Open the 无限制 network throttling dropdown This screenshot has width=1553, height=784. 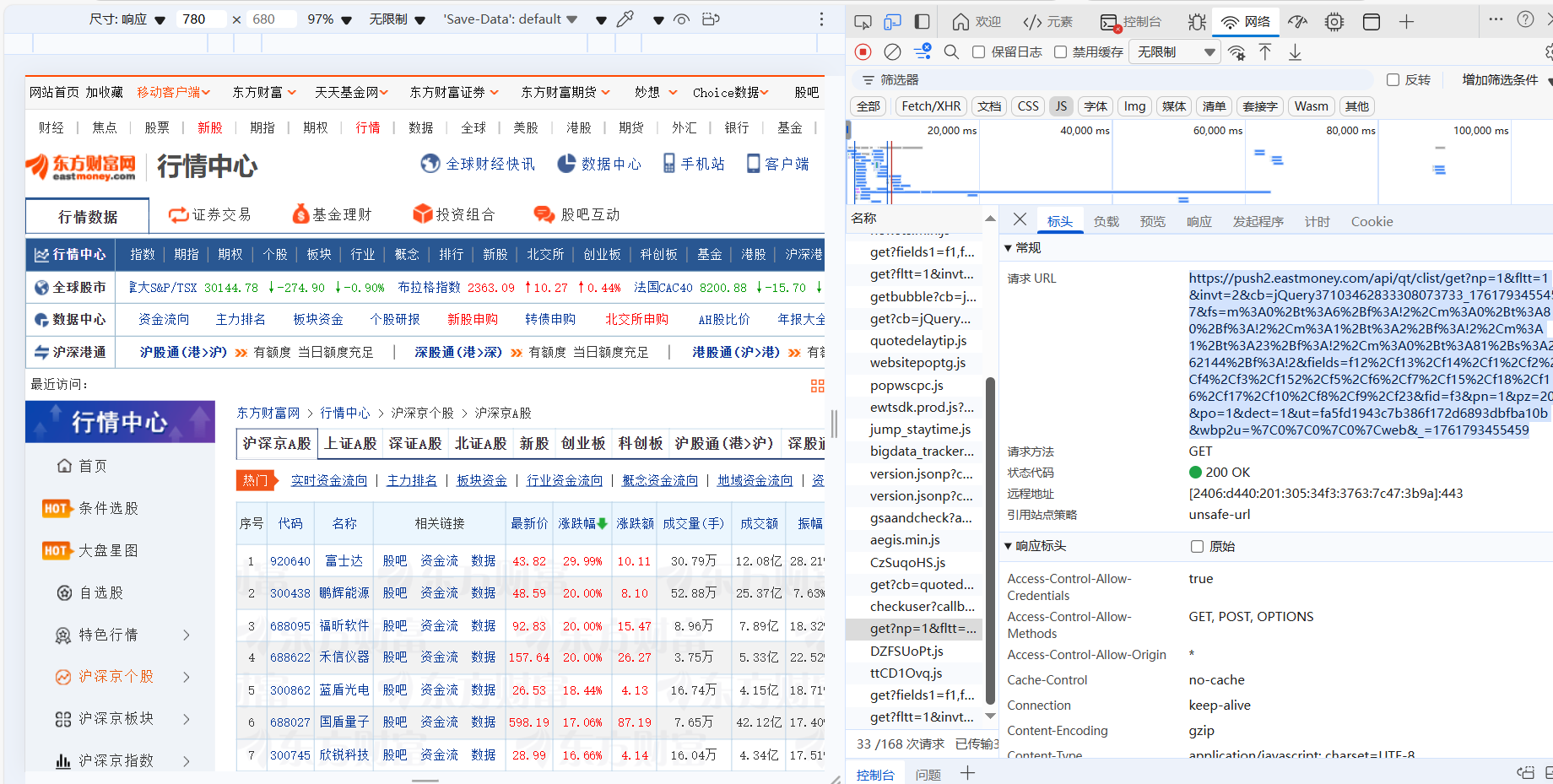(x=1173, y=51)
